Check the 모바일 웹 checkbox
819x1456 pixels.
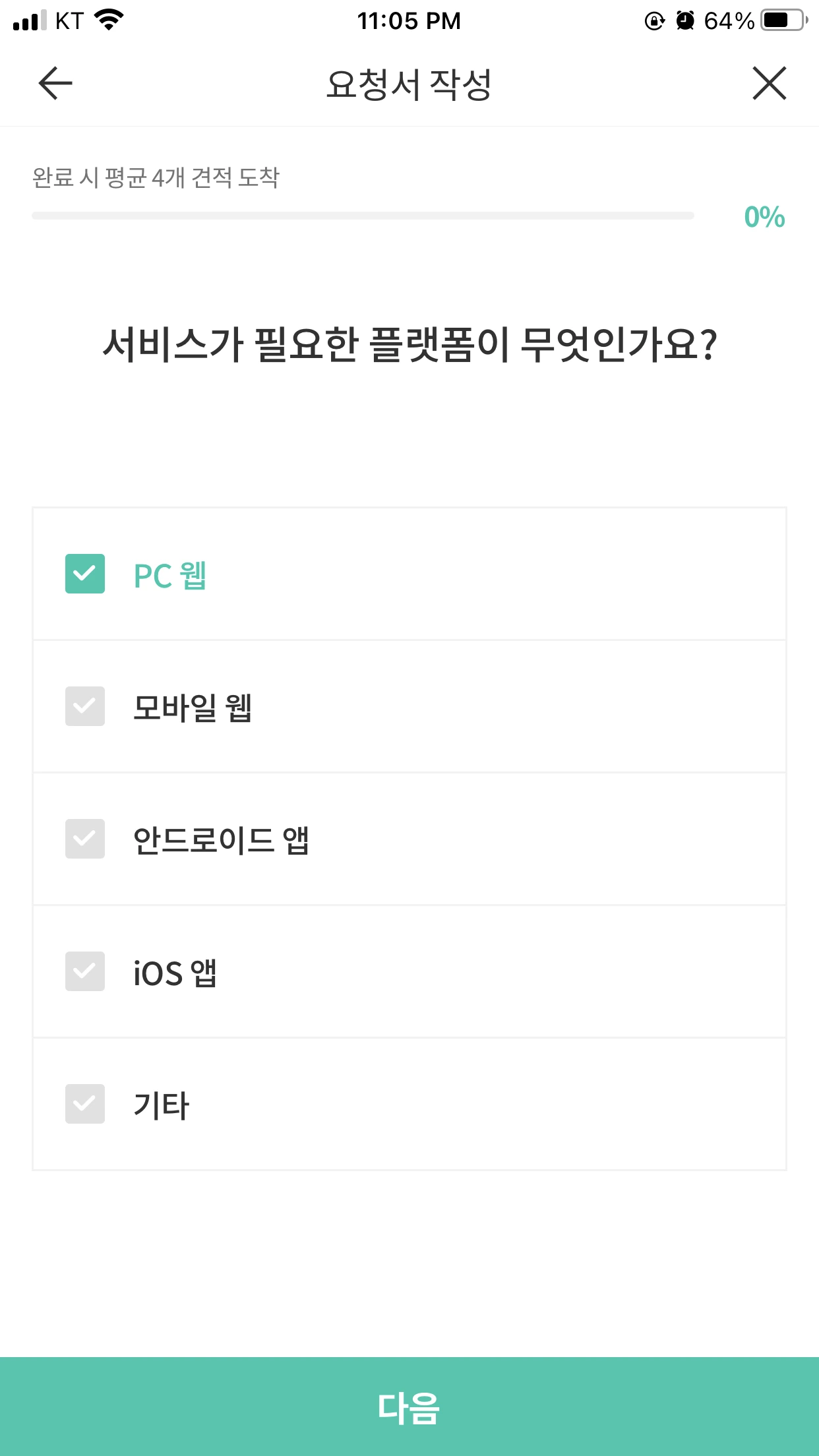(x=85, y=706)
